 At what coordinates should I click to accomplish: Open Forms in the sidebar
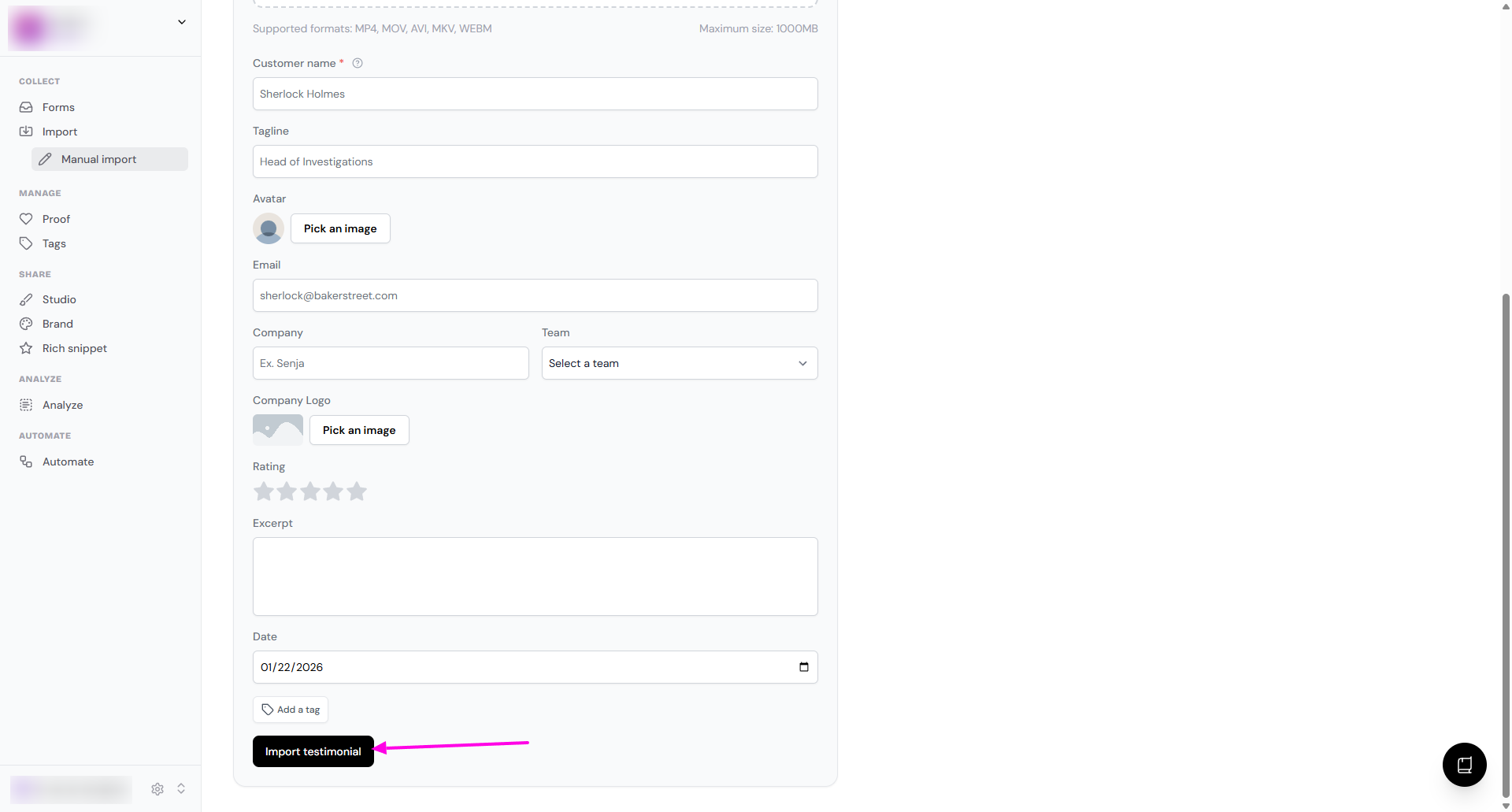[58, 107]
